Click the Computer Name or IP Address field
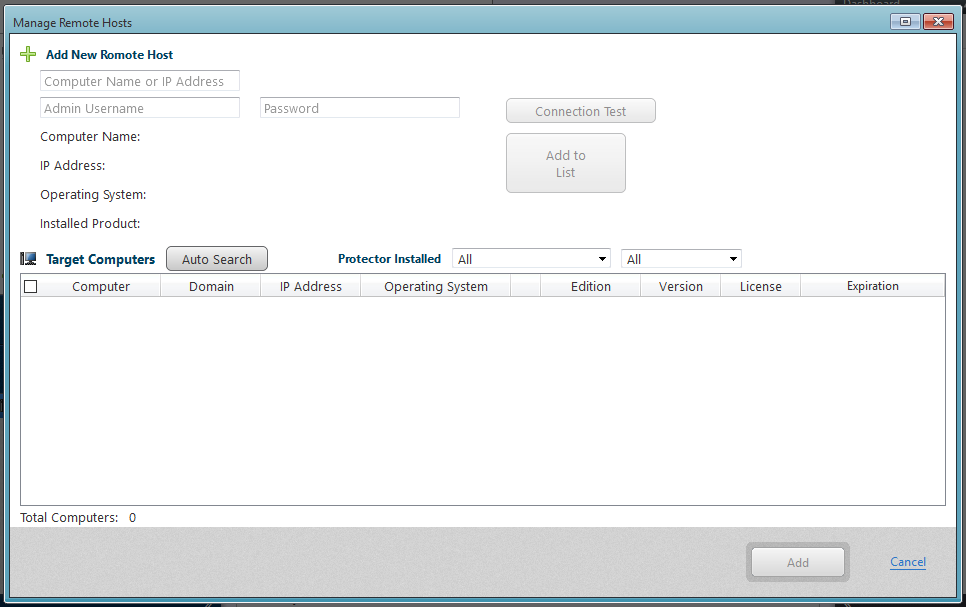This screenshot has height=607, width=966. tap(139, 80)
